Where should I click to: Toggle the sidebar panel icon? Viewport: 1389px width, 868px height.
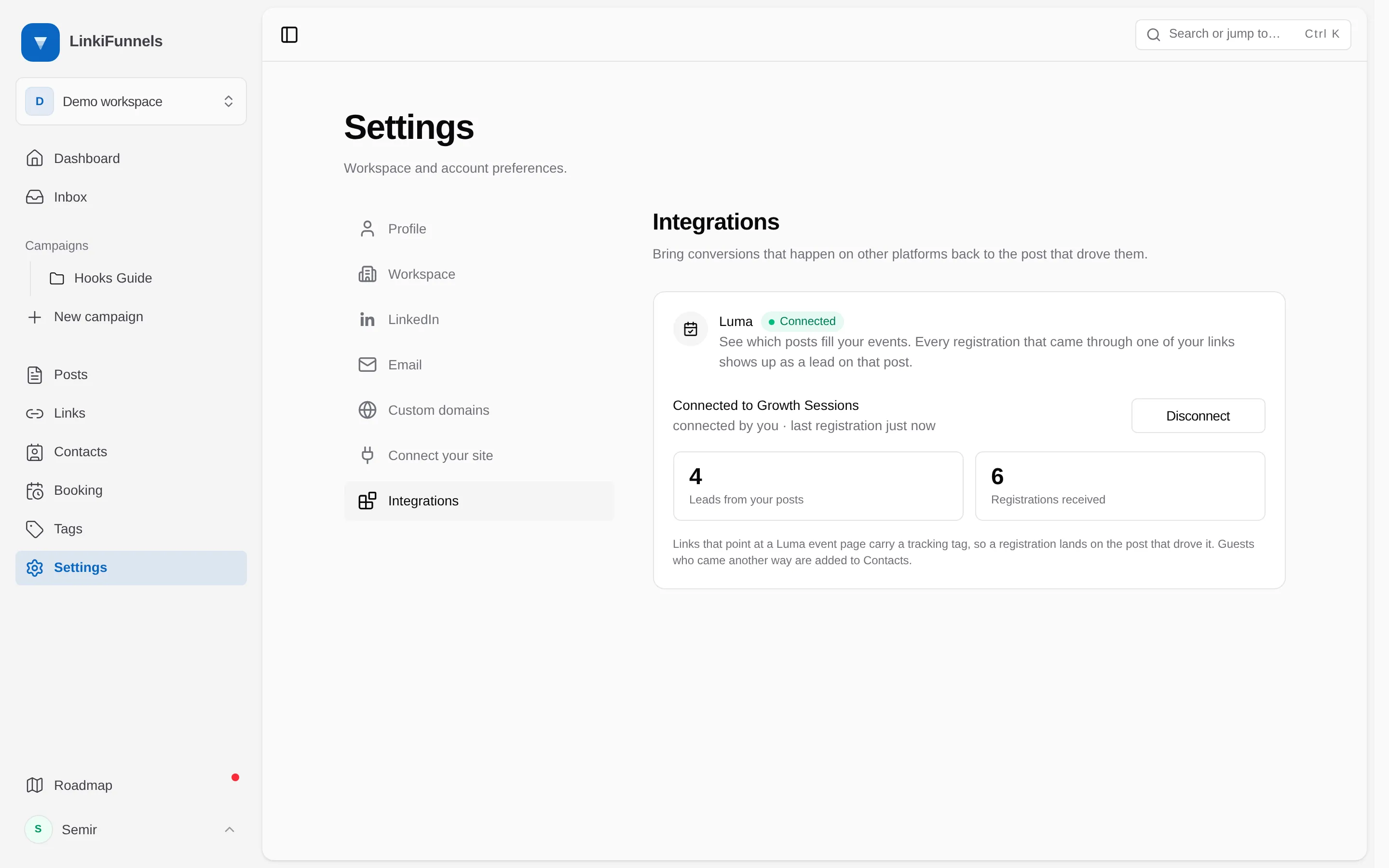pos(289,35)
